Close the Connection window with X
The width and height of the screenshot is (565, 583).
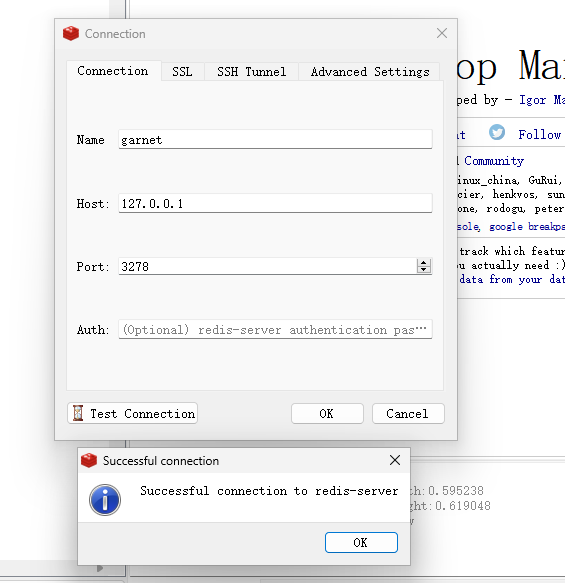point(442,33)
